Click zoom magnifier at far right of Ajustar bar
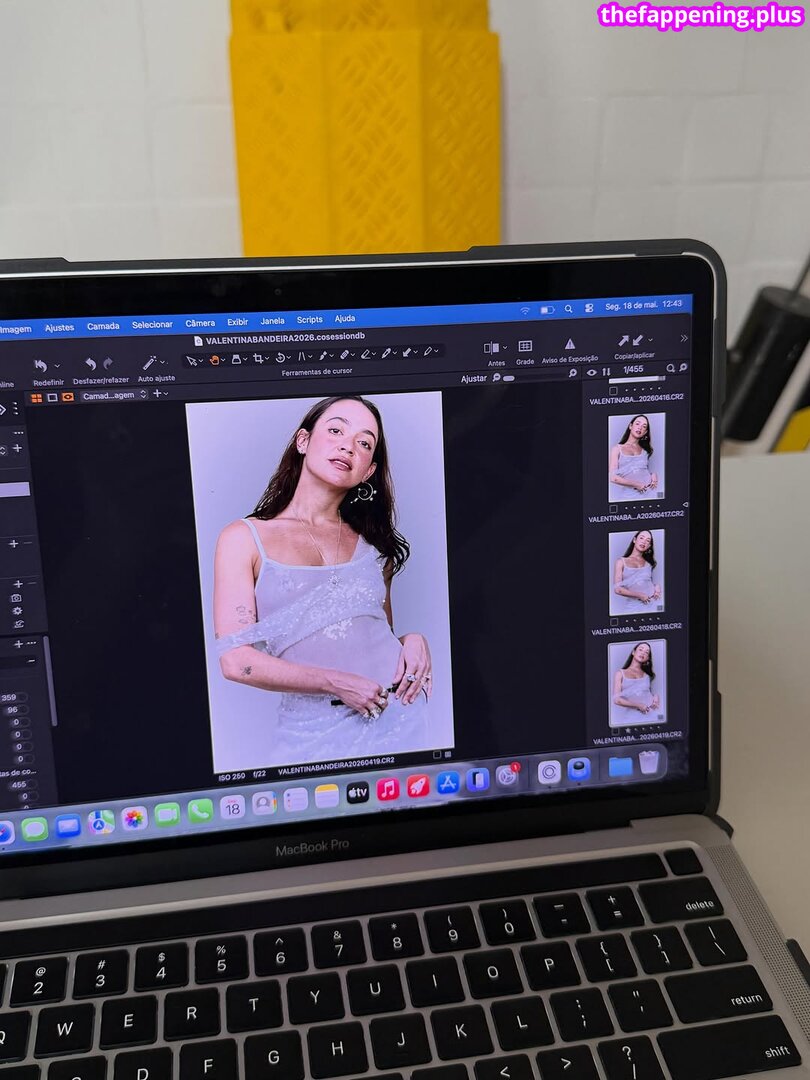Image resolution: width=810 pixels, height=1080 pixels. tap(572, 373)
